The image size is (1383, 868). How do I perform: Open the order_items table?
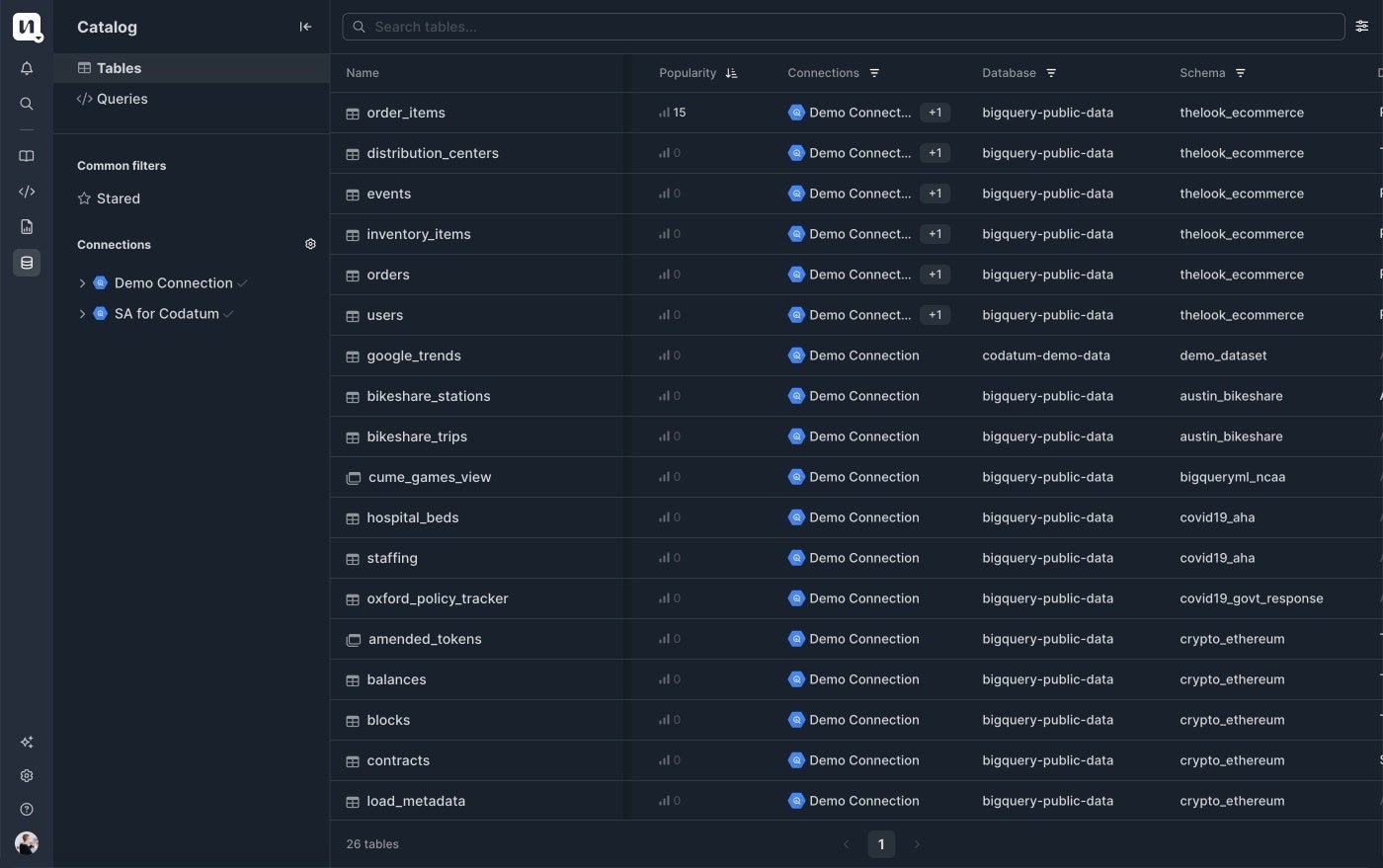click(x=406, y=113)
